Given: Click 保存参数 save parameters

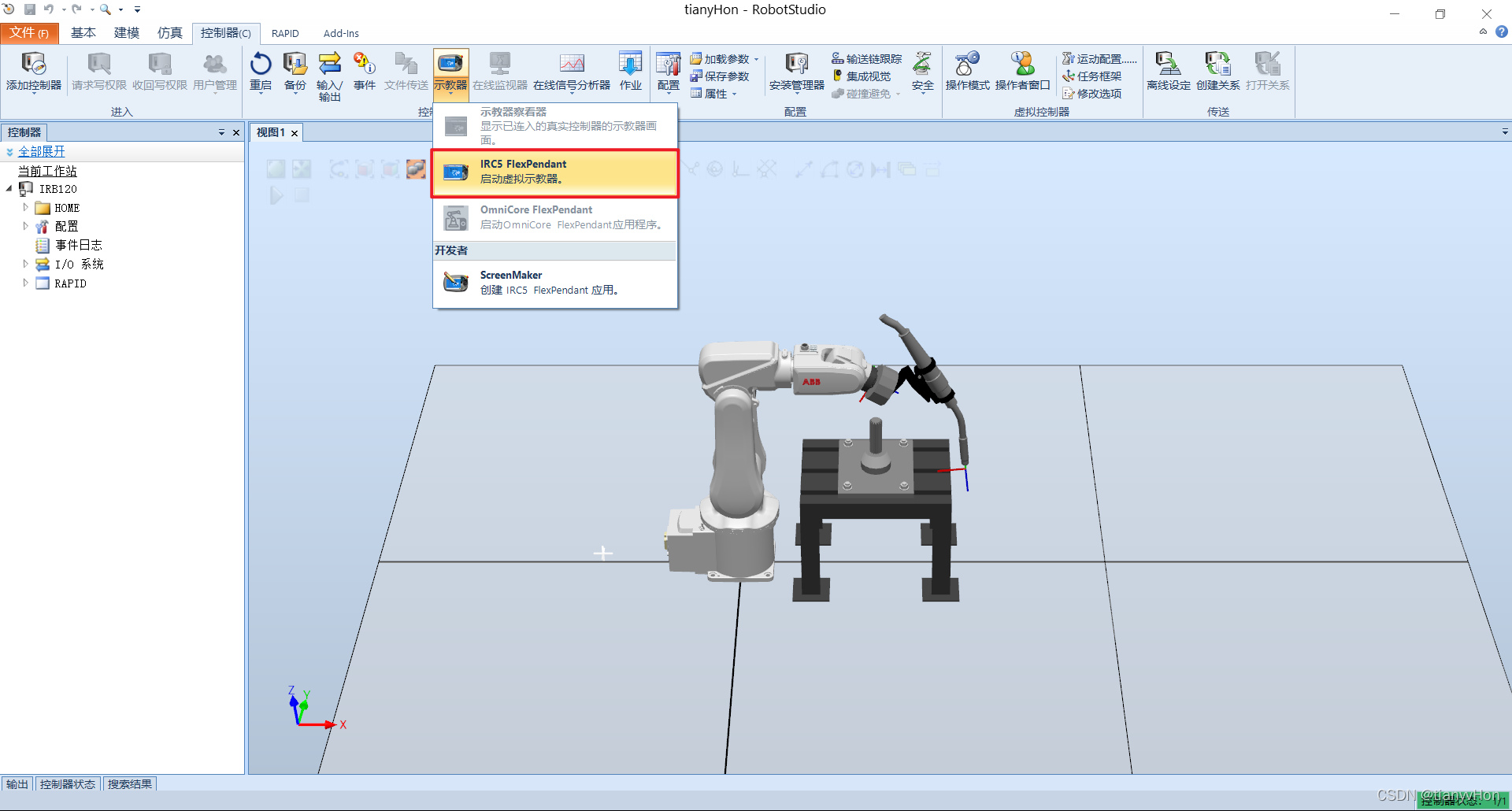Looking at the screenshot, I should click(x=719, y=76).
